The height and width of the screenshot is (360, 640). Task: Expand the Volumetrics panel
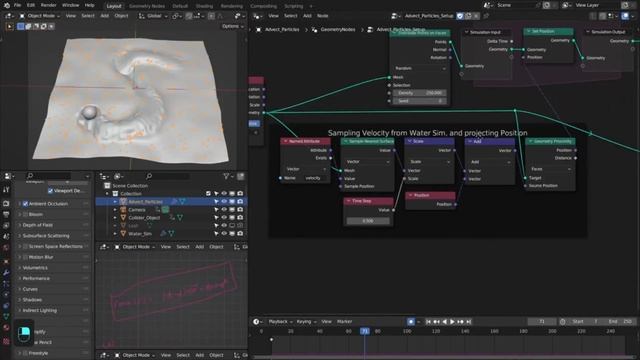(x=20, y=268)
